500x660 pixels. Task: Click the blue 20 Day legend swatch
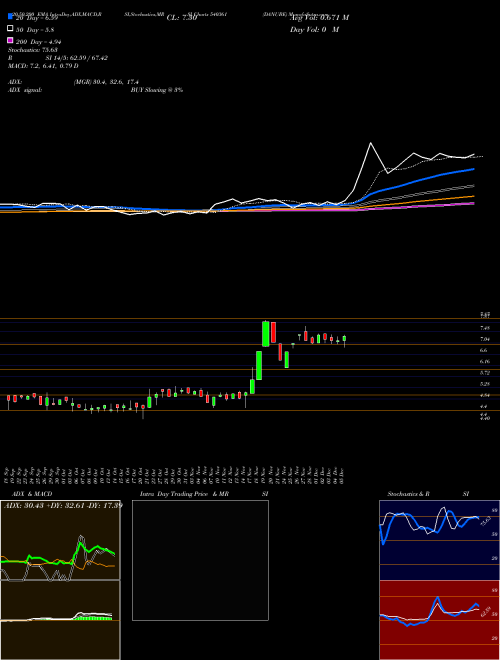[11, 16]
